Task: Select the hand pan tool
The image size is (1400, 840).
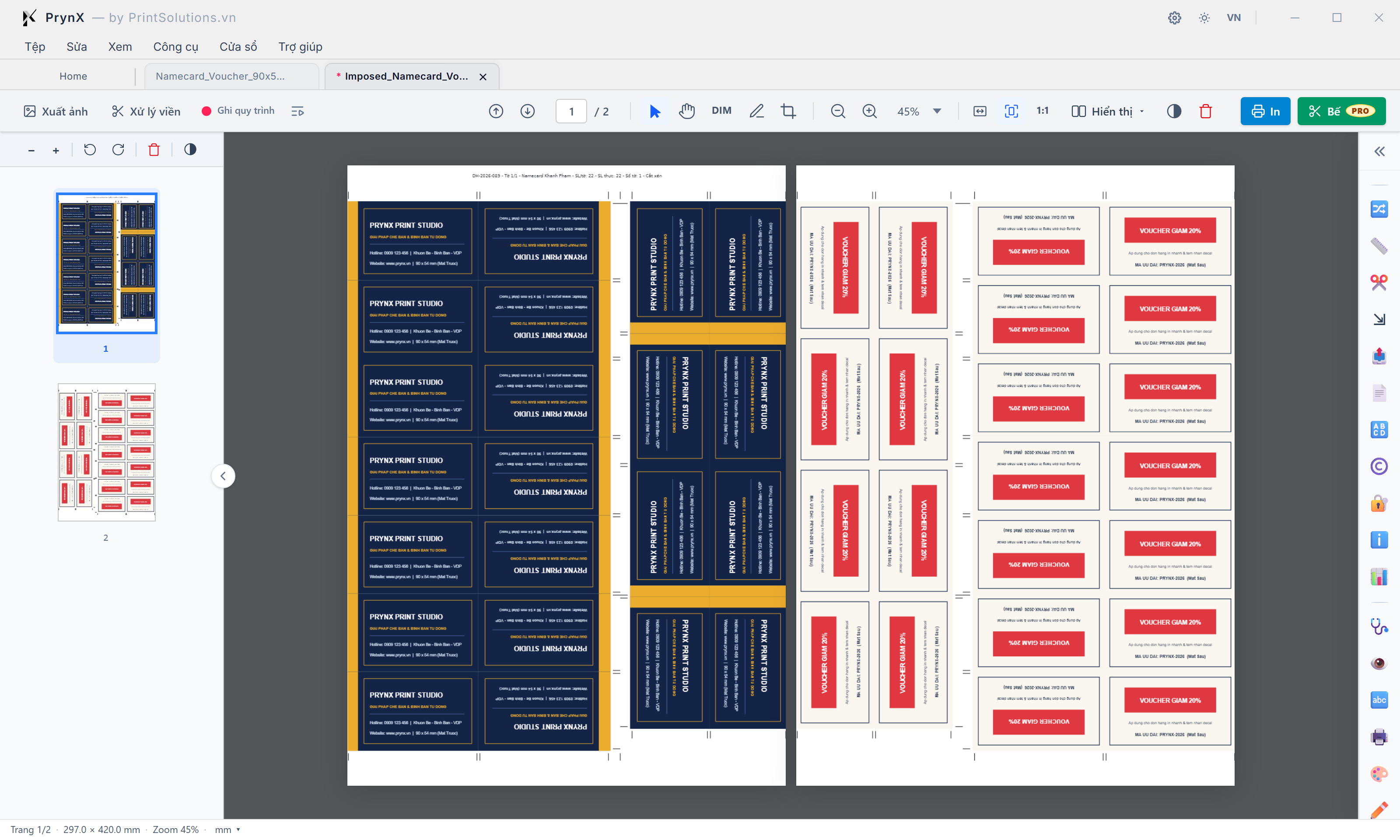Action: pos(687,111)
